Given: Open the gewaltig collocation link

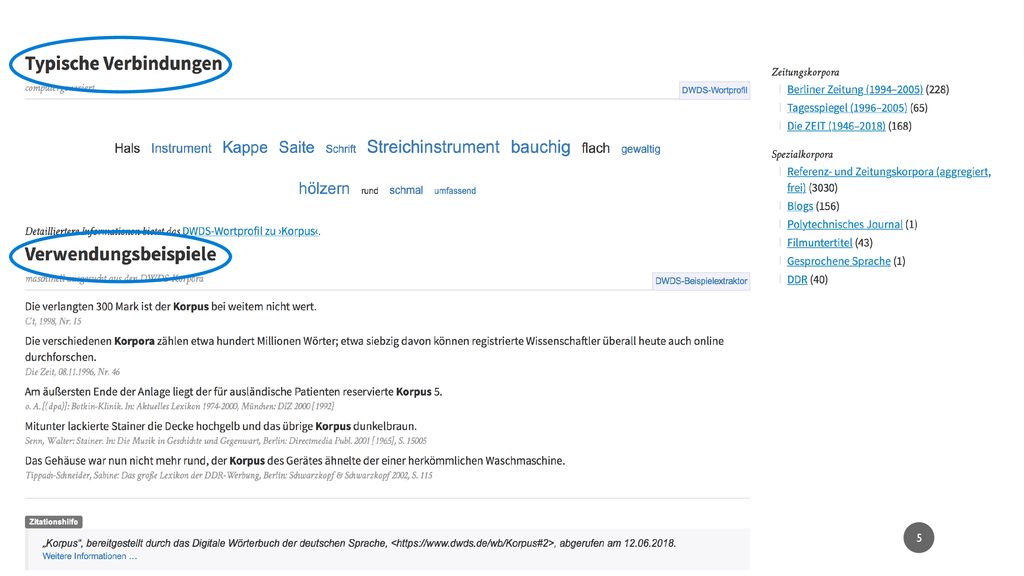Looking at the screenshot, I should [x=641, y=149].
